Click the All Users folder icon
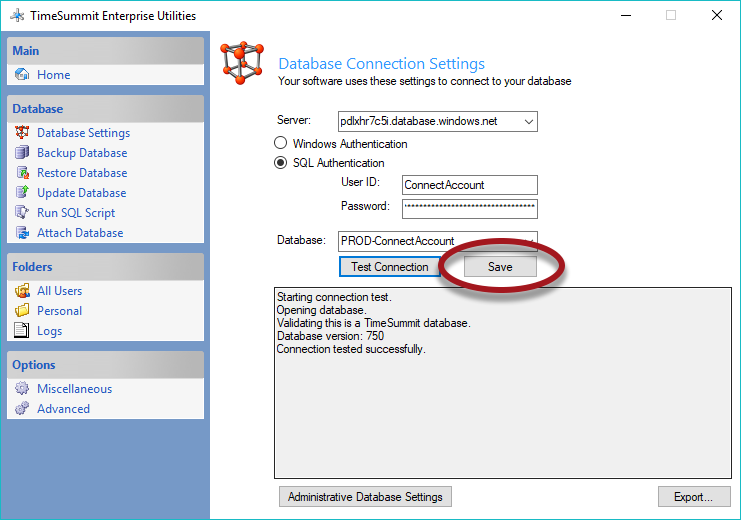This screenshot has height=520, width=741. coord(22,290)
